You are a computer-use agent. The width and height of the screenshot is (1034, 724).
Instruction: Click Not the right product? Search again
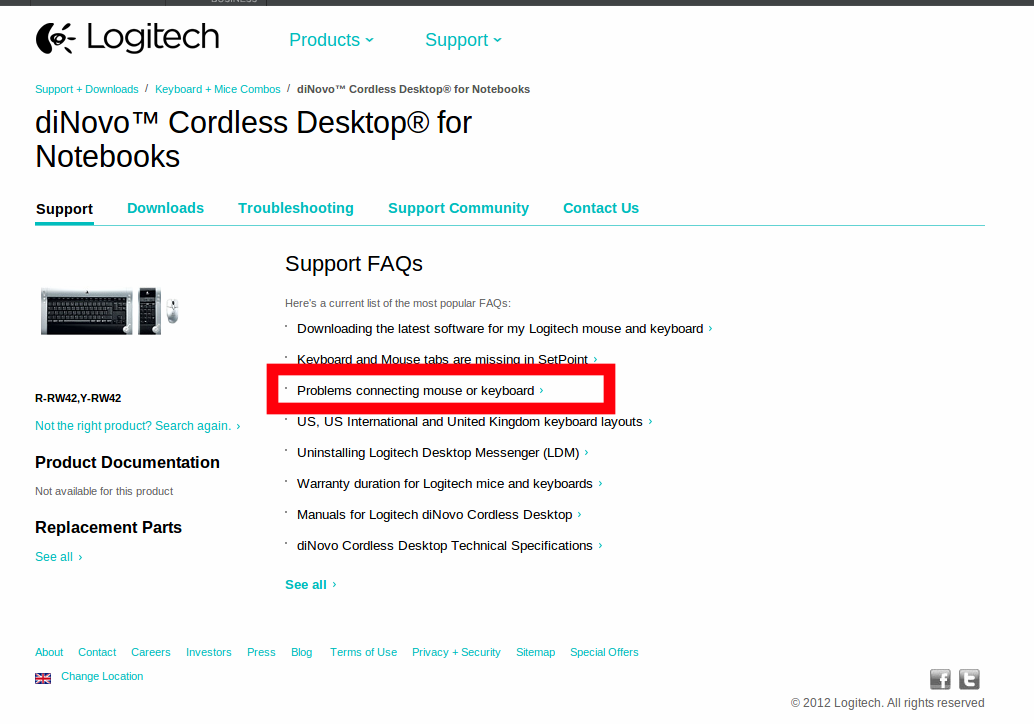point(138,426)
